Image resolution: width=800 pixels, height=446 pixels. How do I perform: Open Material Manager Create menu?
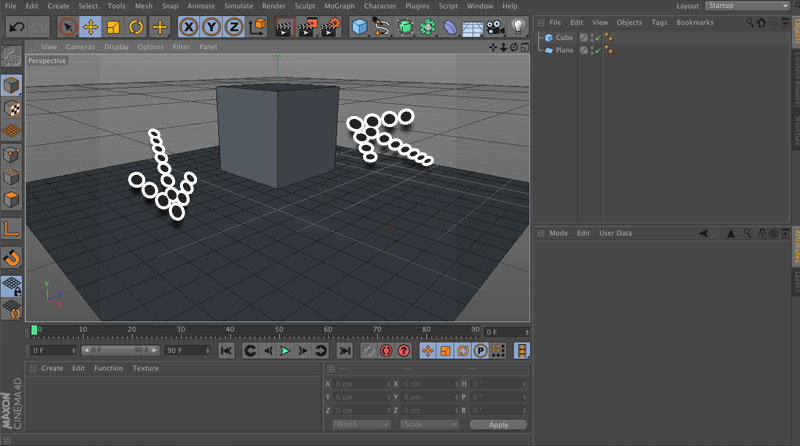click(52, 368)
